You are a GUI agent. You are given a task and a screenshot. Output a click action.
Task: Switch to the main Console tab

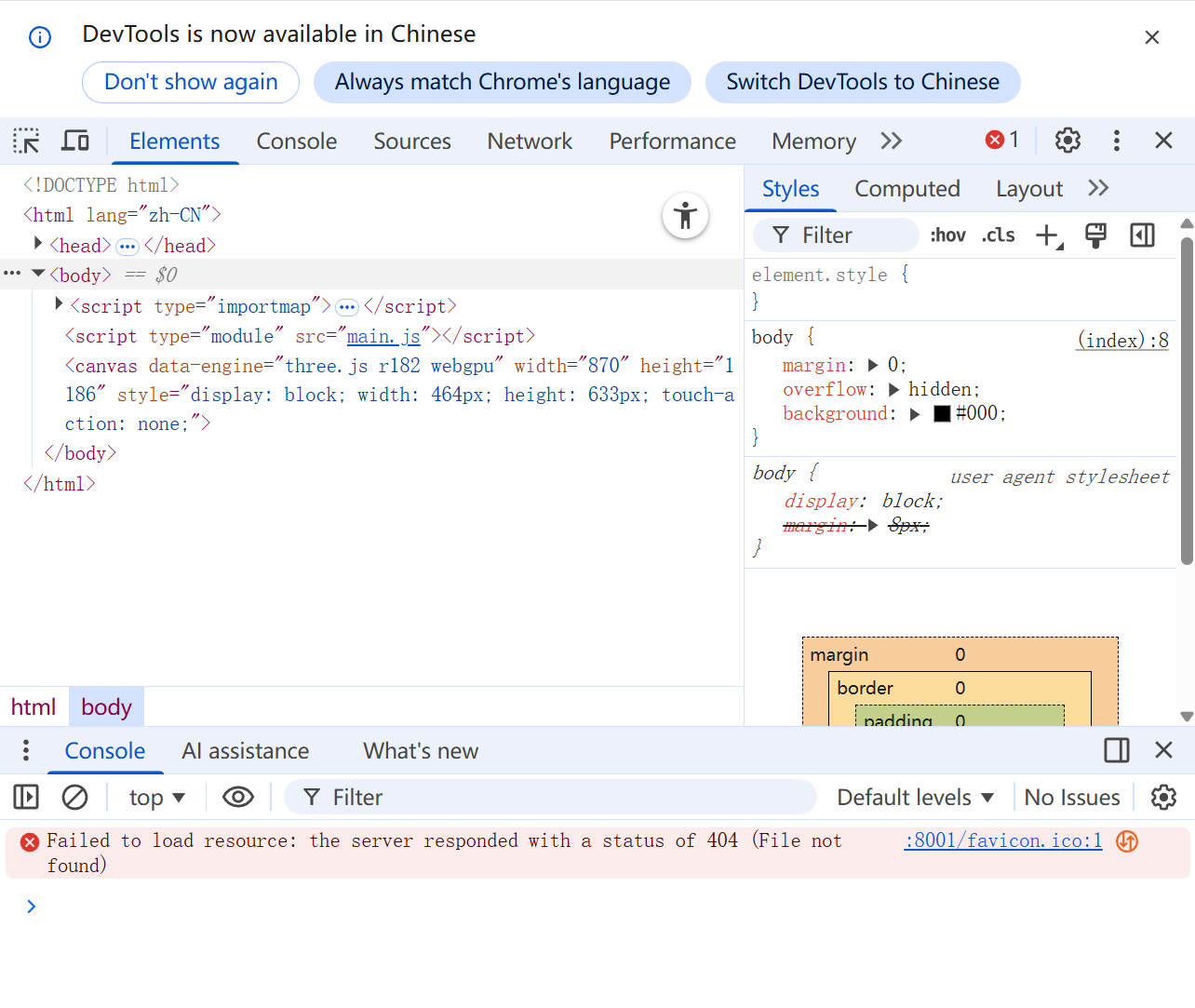(297, 141)
